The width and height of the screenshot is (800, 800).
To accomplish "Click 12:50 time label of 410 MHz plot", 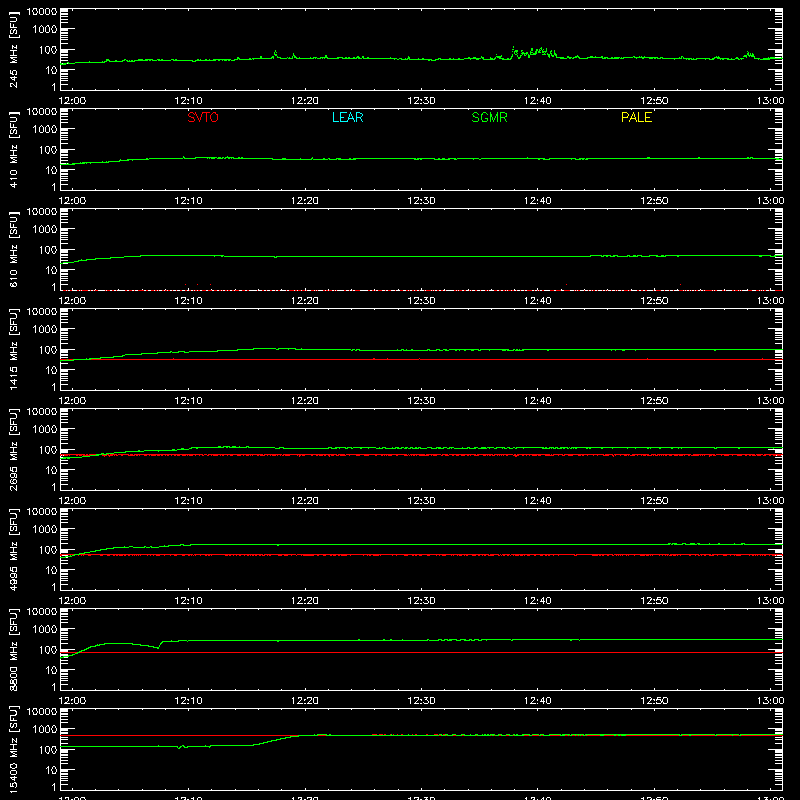I will point(654,201).
